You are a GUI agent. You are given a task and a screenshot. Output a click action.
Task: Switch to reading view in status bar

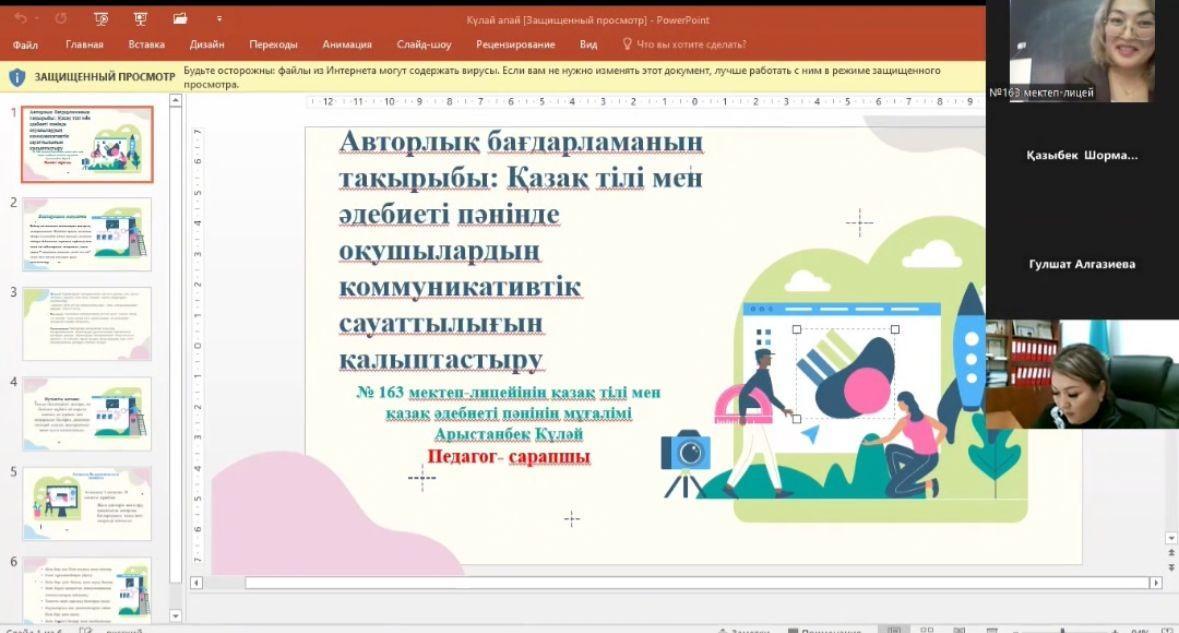pyautogui.click(x=958, y=630)
